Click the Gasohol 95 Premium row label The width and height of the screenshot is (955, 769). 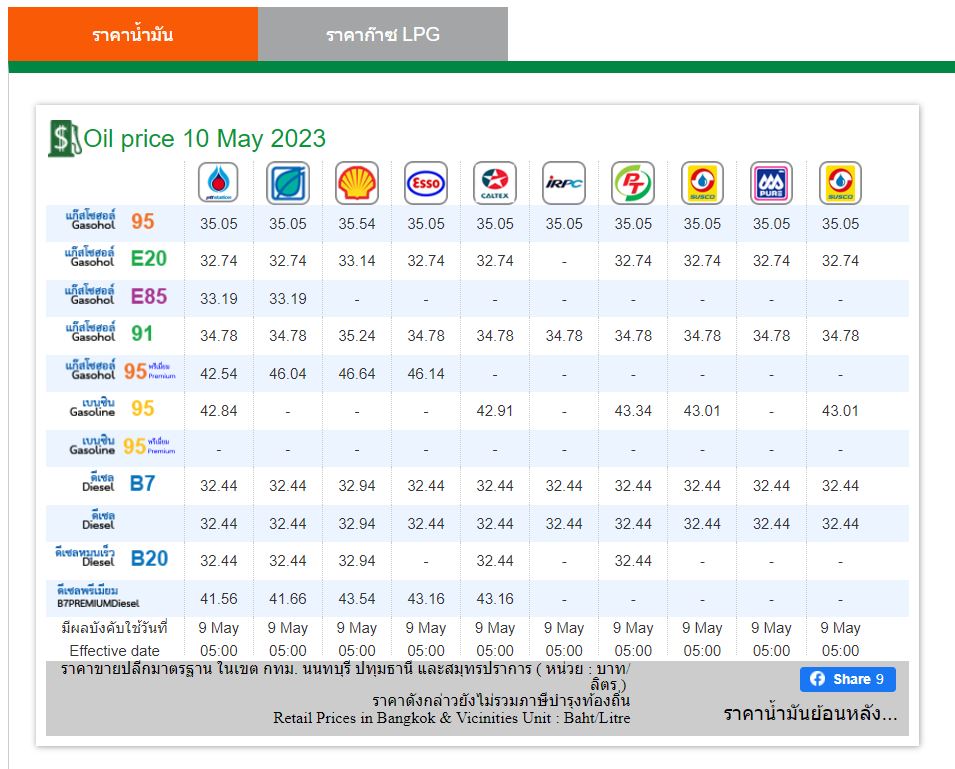120,371
